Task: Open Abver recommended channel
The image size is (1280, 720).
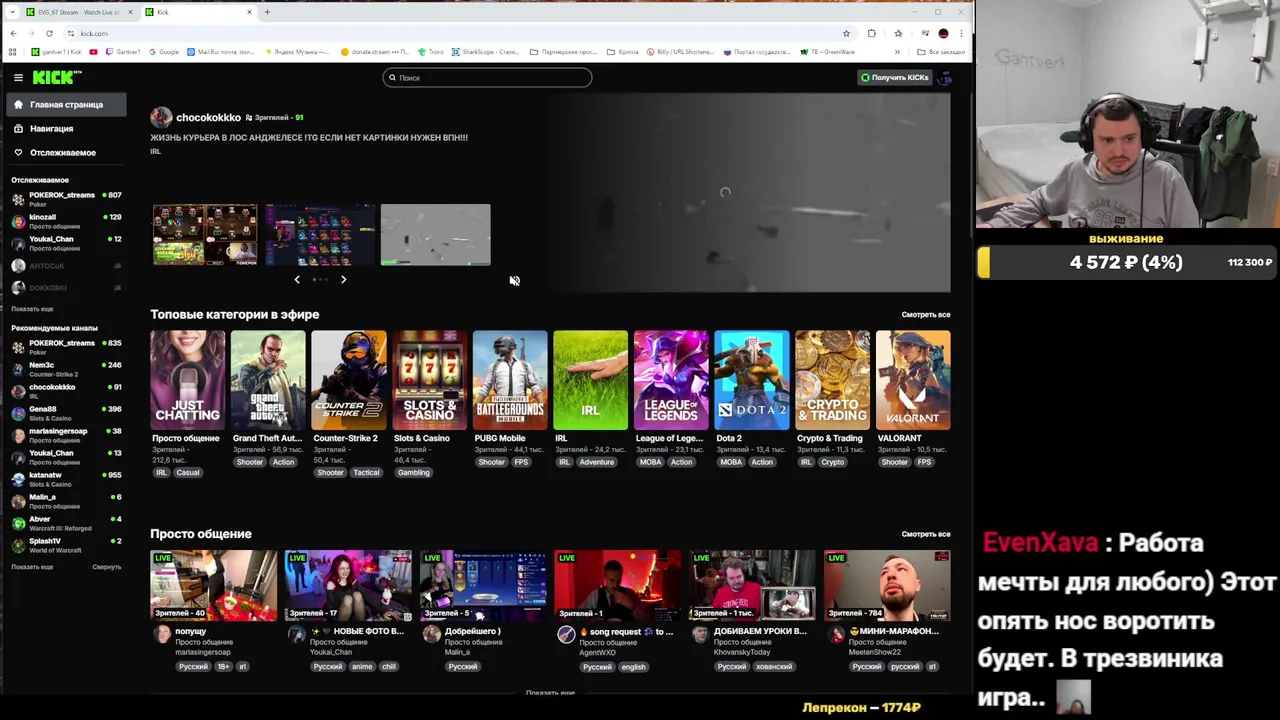Action: click(x=65, y=523)
